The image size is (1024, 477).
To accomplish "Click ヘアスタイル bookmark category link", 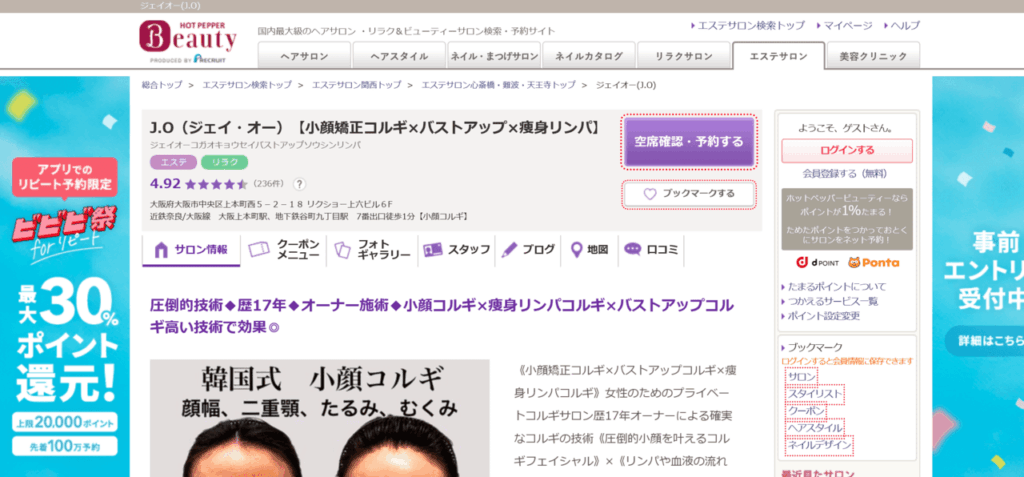I will coord(814,428).
